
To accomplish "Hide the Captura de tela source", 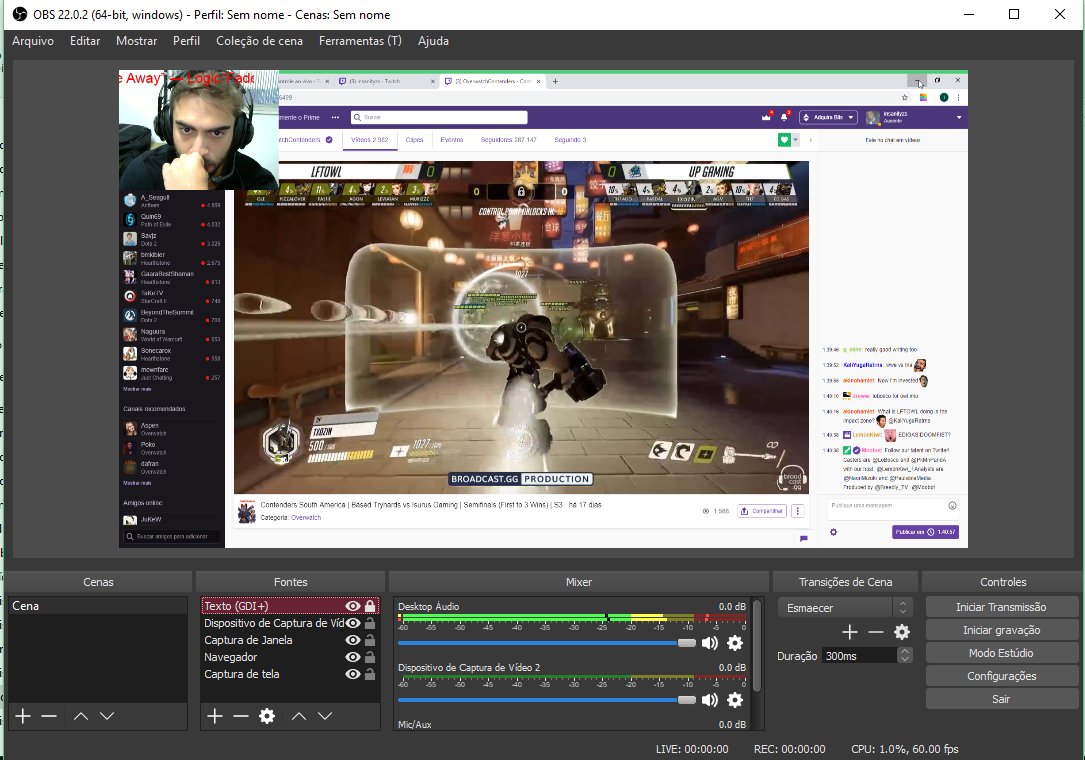I will 353,674.
